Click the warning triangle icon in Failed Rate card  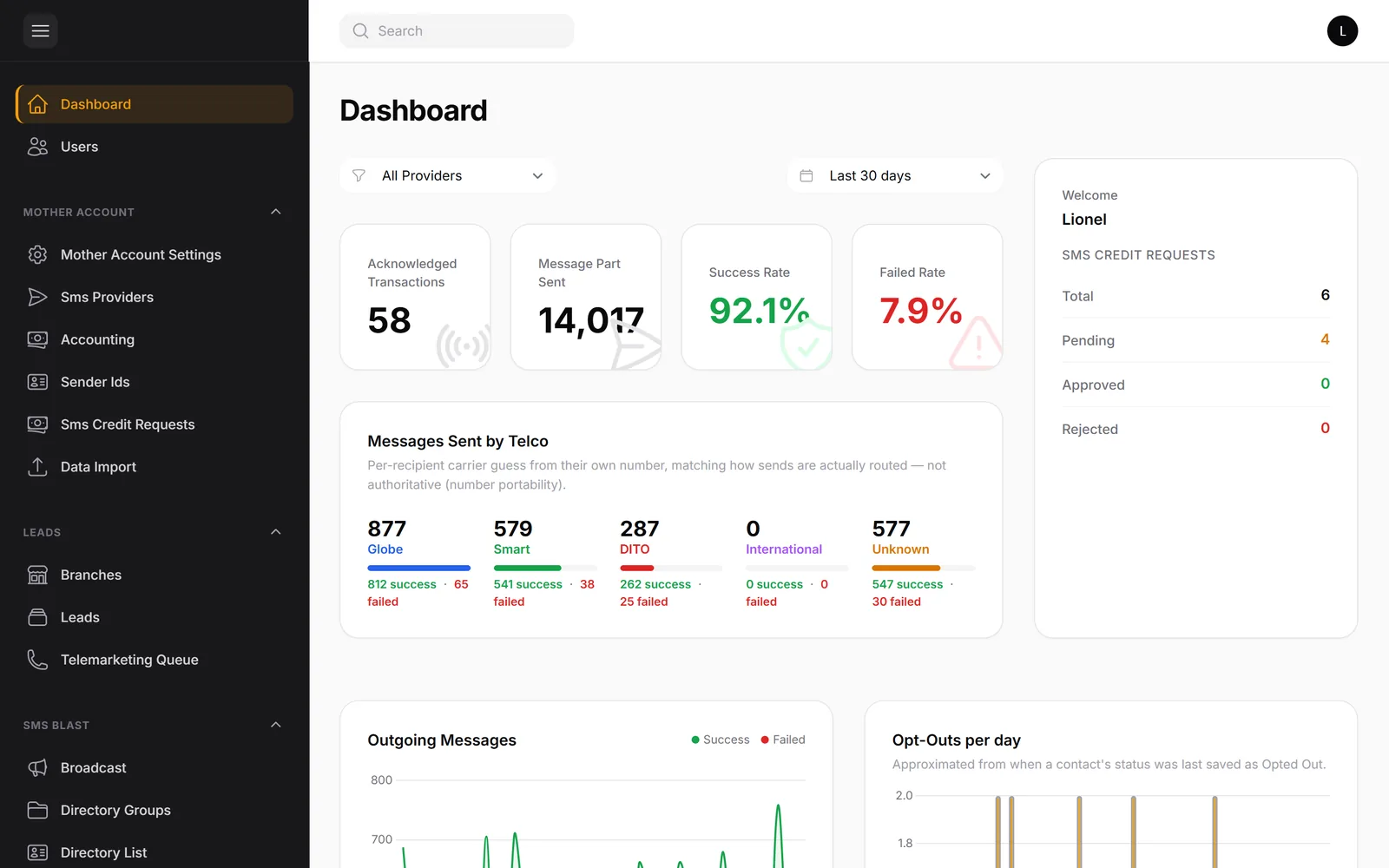(977, 344)
